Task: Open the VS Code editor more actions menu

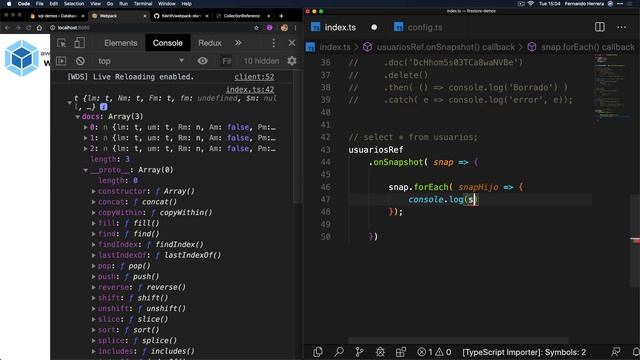Action: [622, 27]
